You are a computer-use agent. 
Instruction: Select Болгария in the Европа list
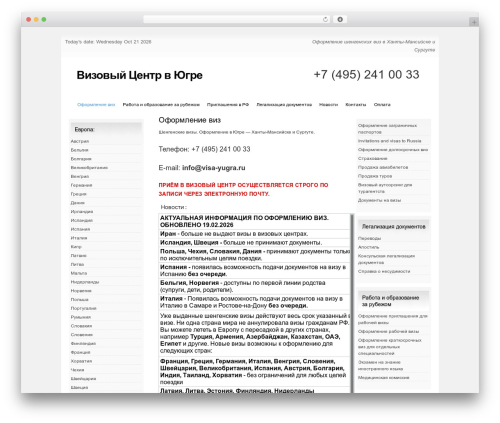click(81, 159)
